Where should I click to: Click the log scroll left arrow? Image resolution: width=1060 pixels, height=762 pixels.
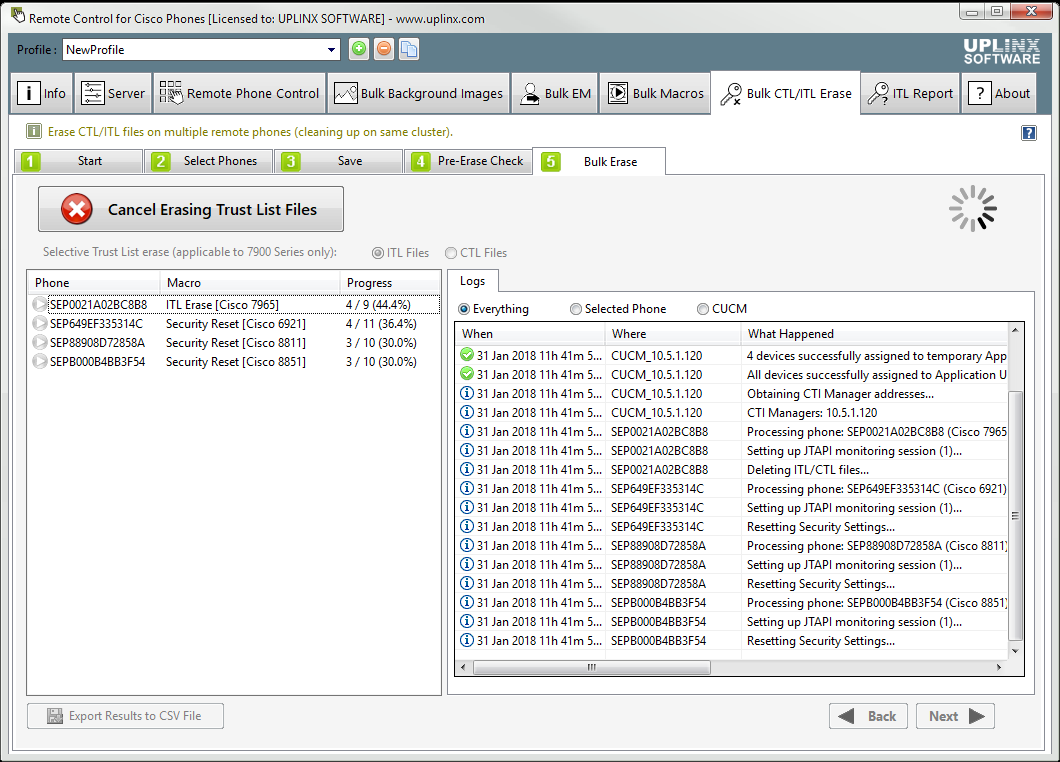tap(463, 667)
